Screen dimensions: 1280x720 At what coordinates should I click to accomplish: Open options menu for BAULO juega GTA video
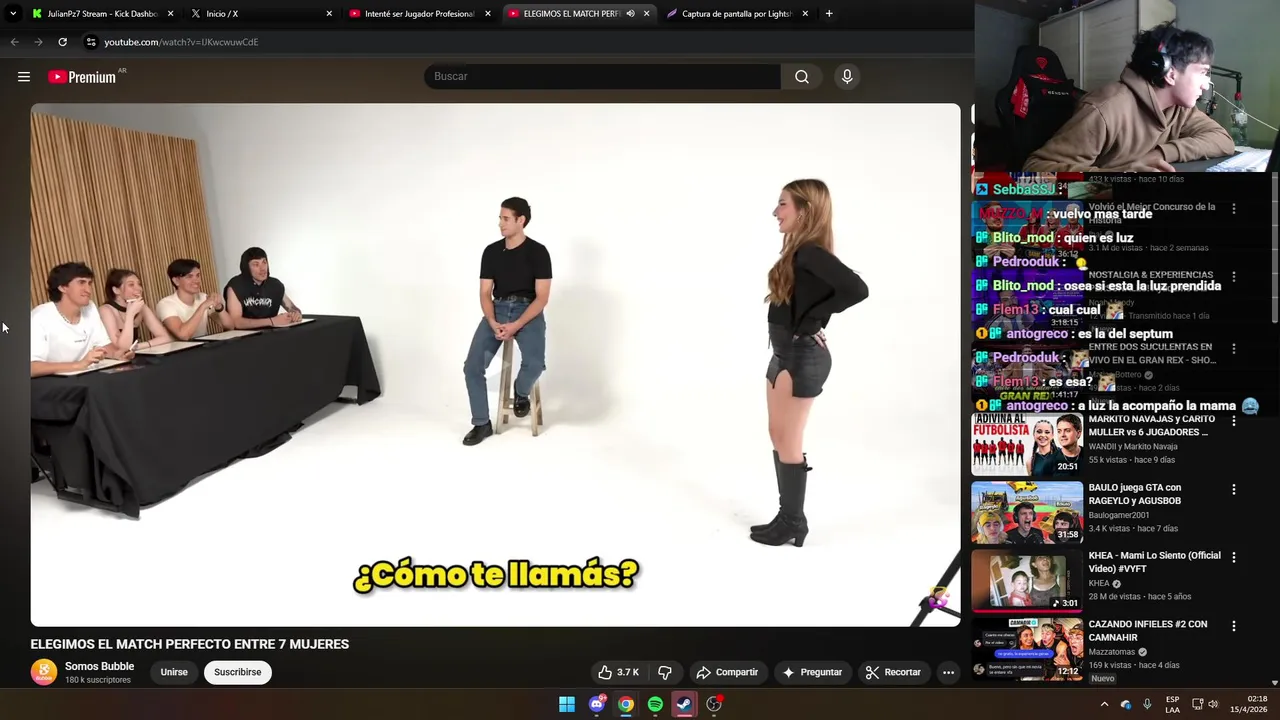[1233, 489]
